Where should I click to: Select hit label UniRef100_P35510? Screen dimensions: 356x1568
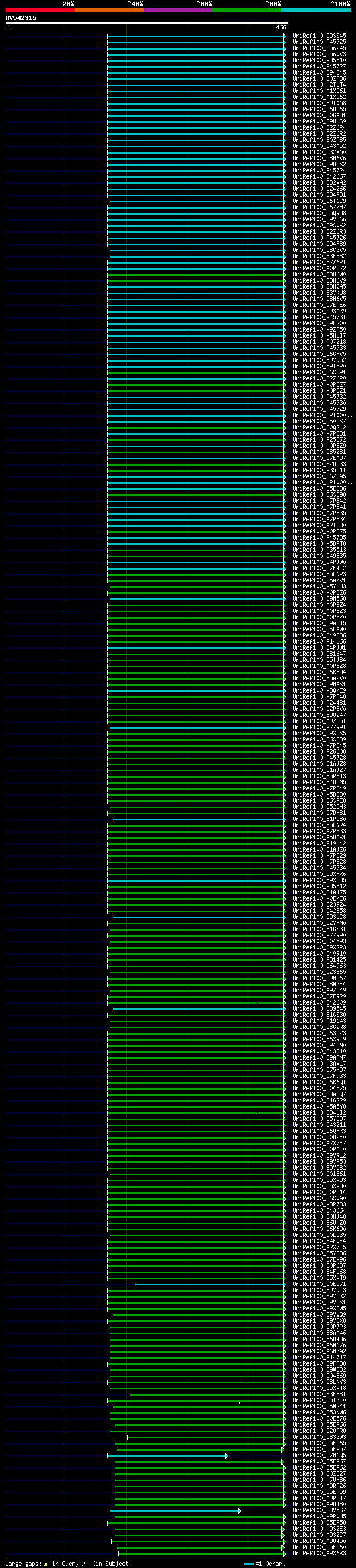coord(319,60)
